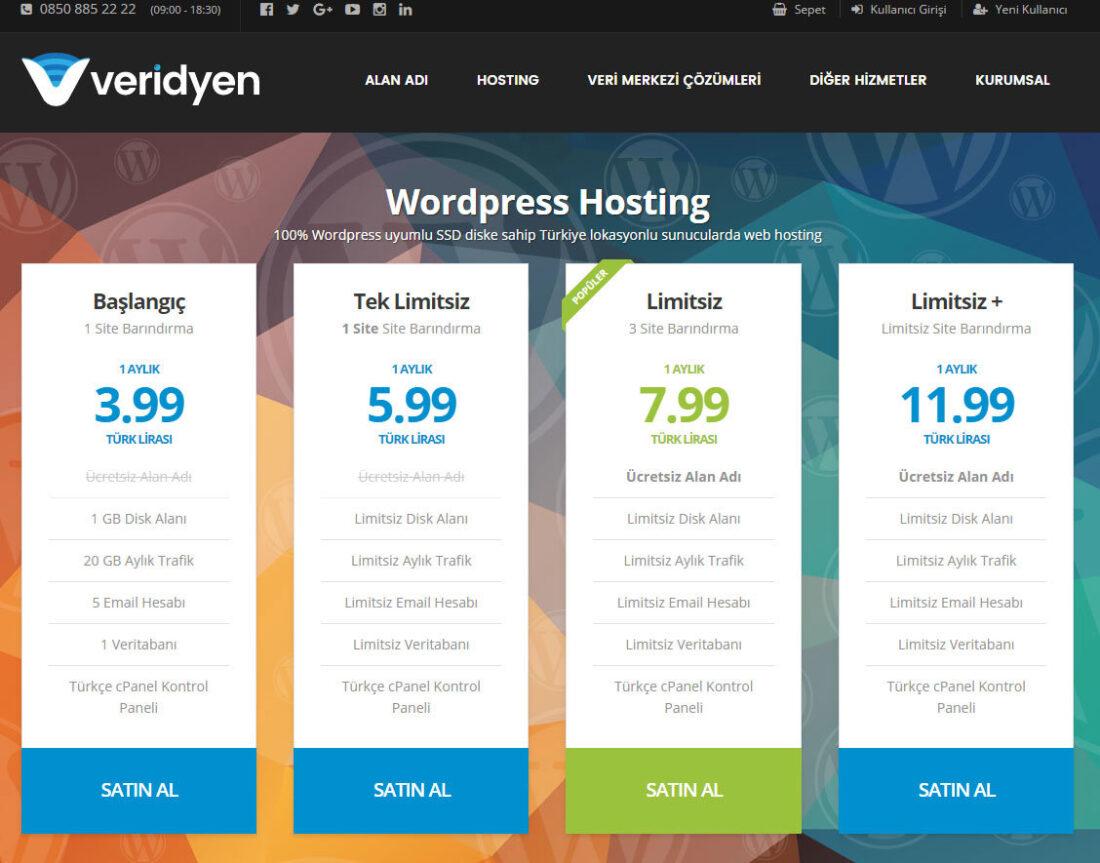Click the add-user icon beside Yeni Kullanıcı
Viewport: 1100px width, 863px height.
pyautogui.click(x=980, y=10)
